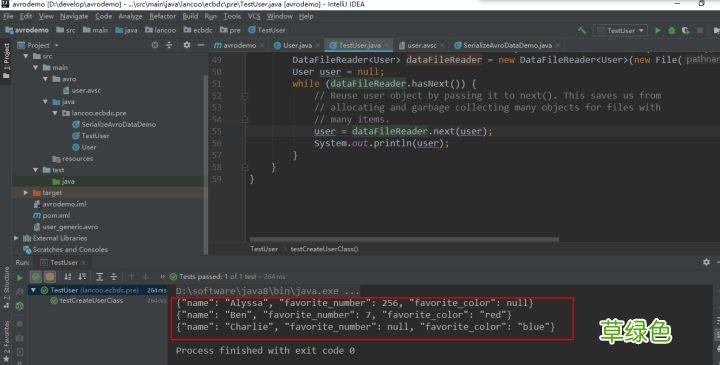Screen dimensions: 720x365
Task: Click TestUser in editor bottom breadcrumb
Action: coord(264,249)
